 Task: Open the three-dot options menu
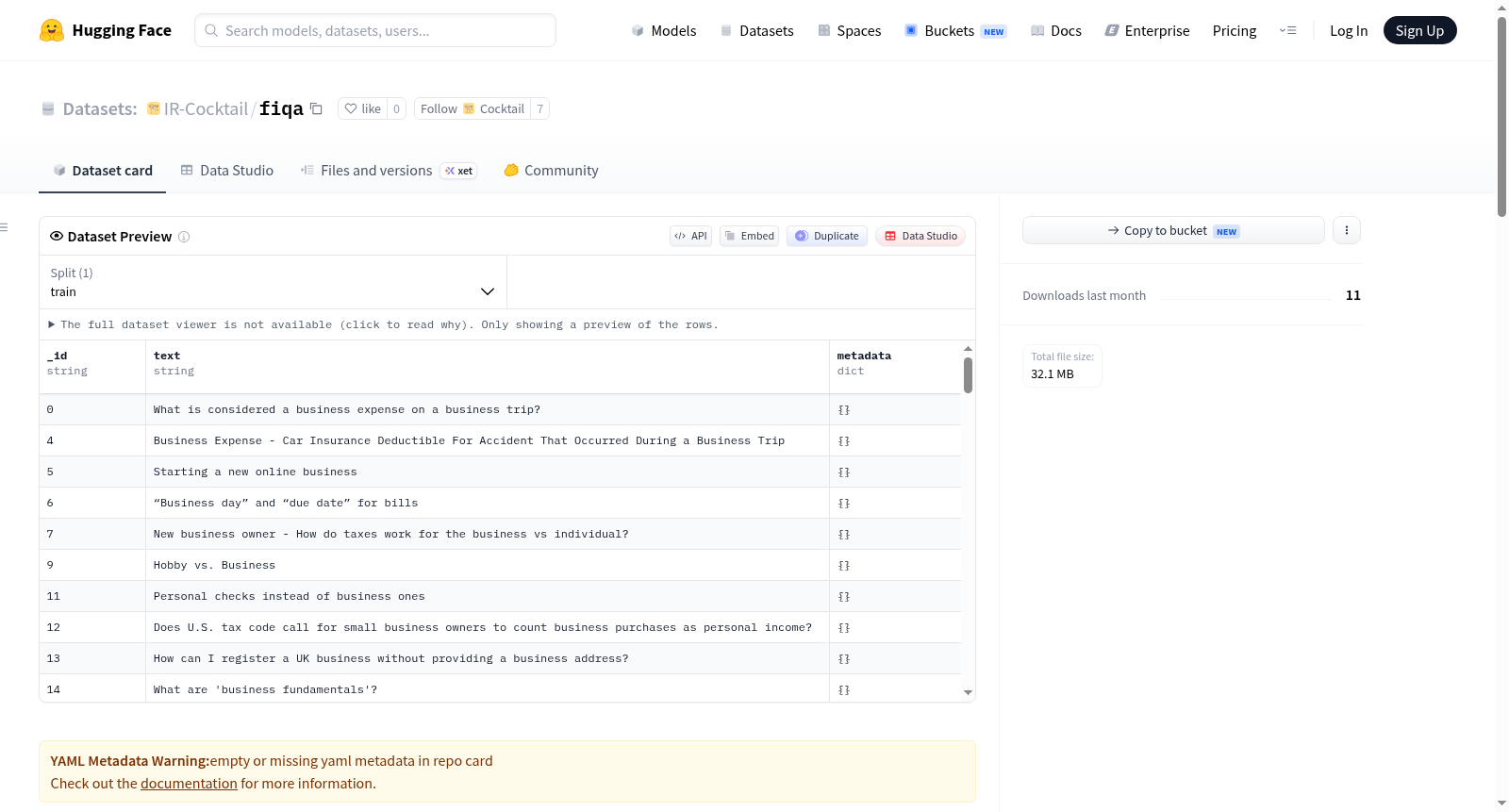1346,230
